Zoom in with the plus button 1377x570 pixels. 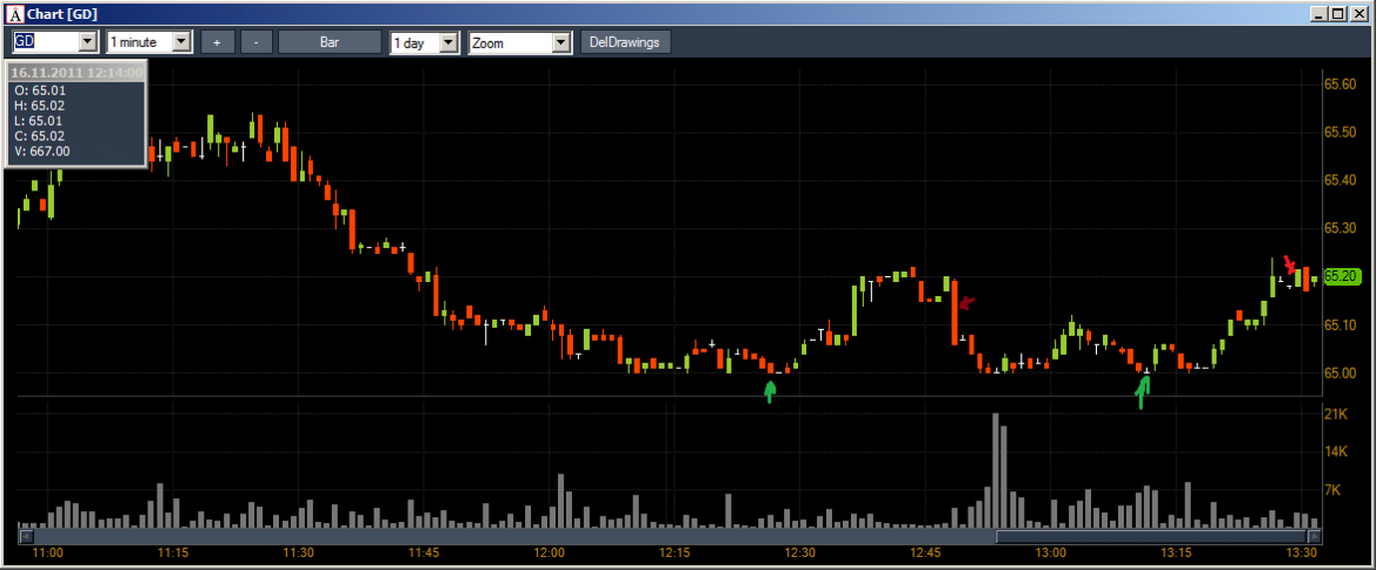click(217, 42)
